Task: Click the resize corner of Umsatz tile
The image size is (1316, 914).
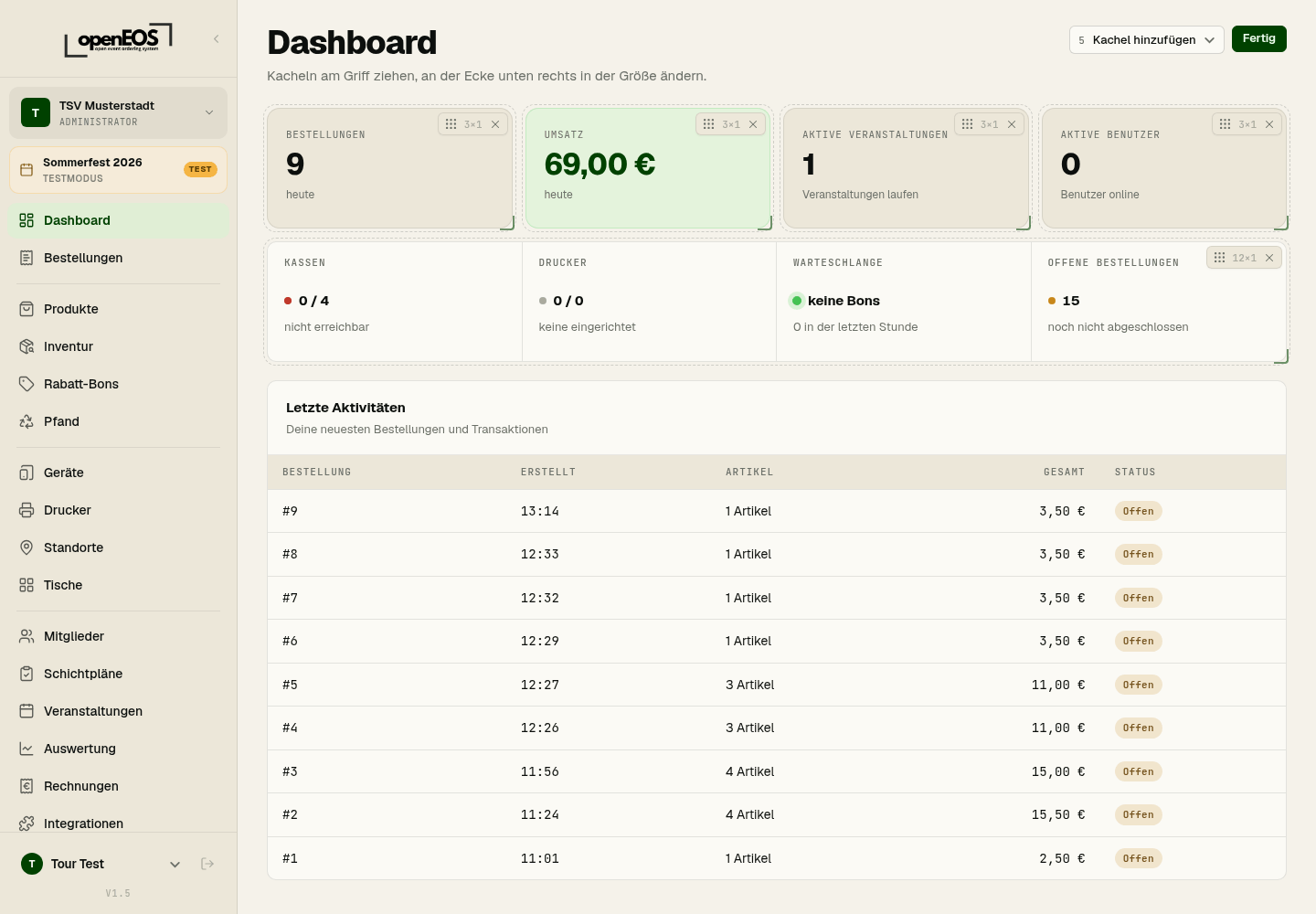Action: click(x=765, y=223)
